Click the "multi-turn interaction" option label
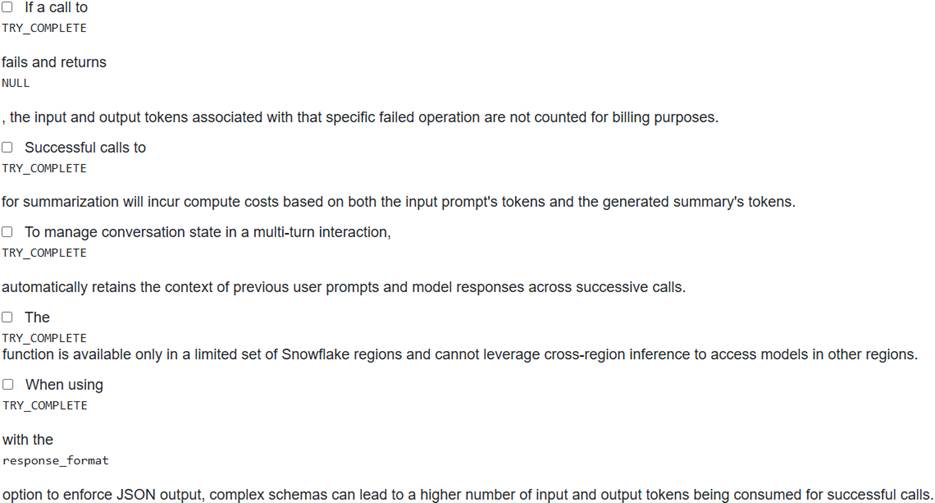 [x=207, y=232]
